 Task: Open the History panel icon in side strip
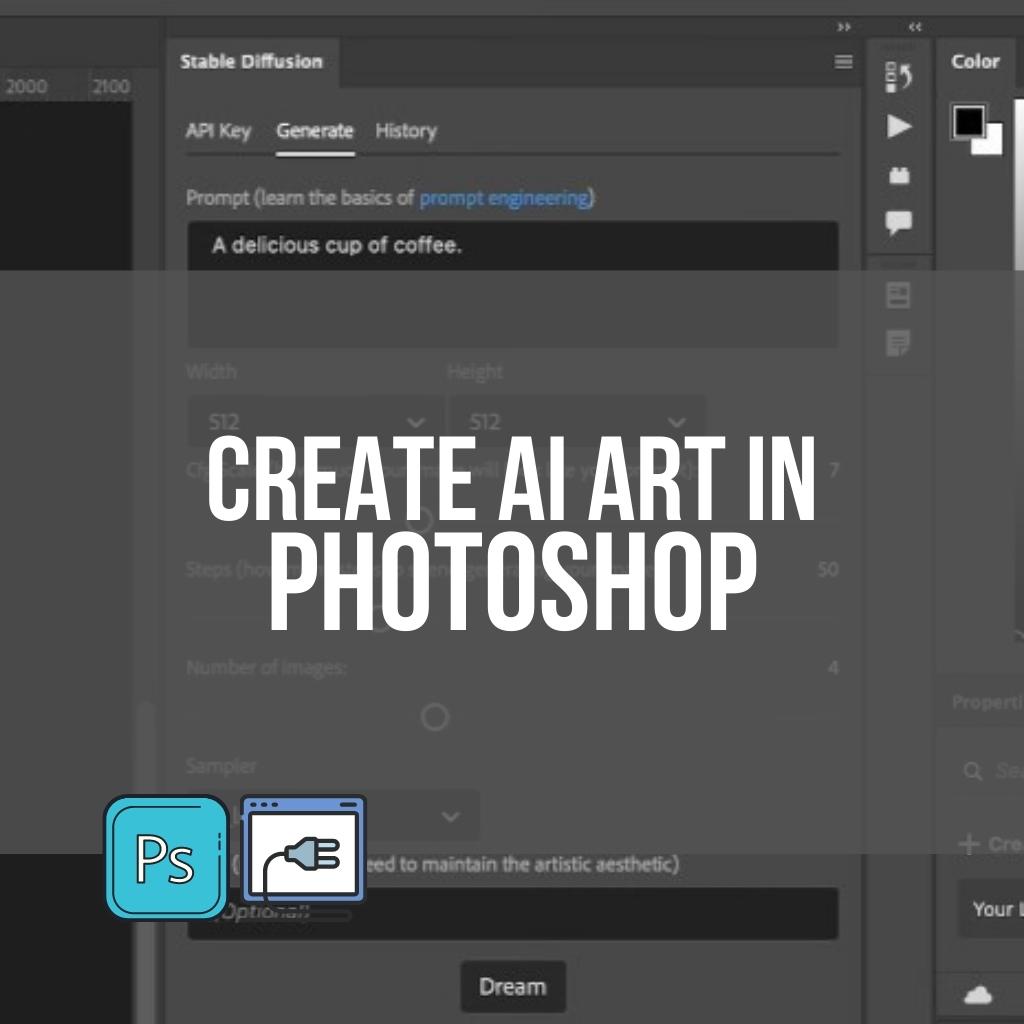pyautogui.click(x=899, y=77)
